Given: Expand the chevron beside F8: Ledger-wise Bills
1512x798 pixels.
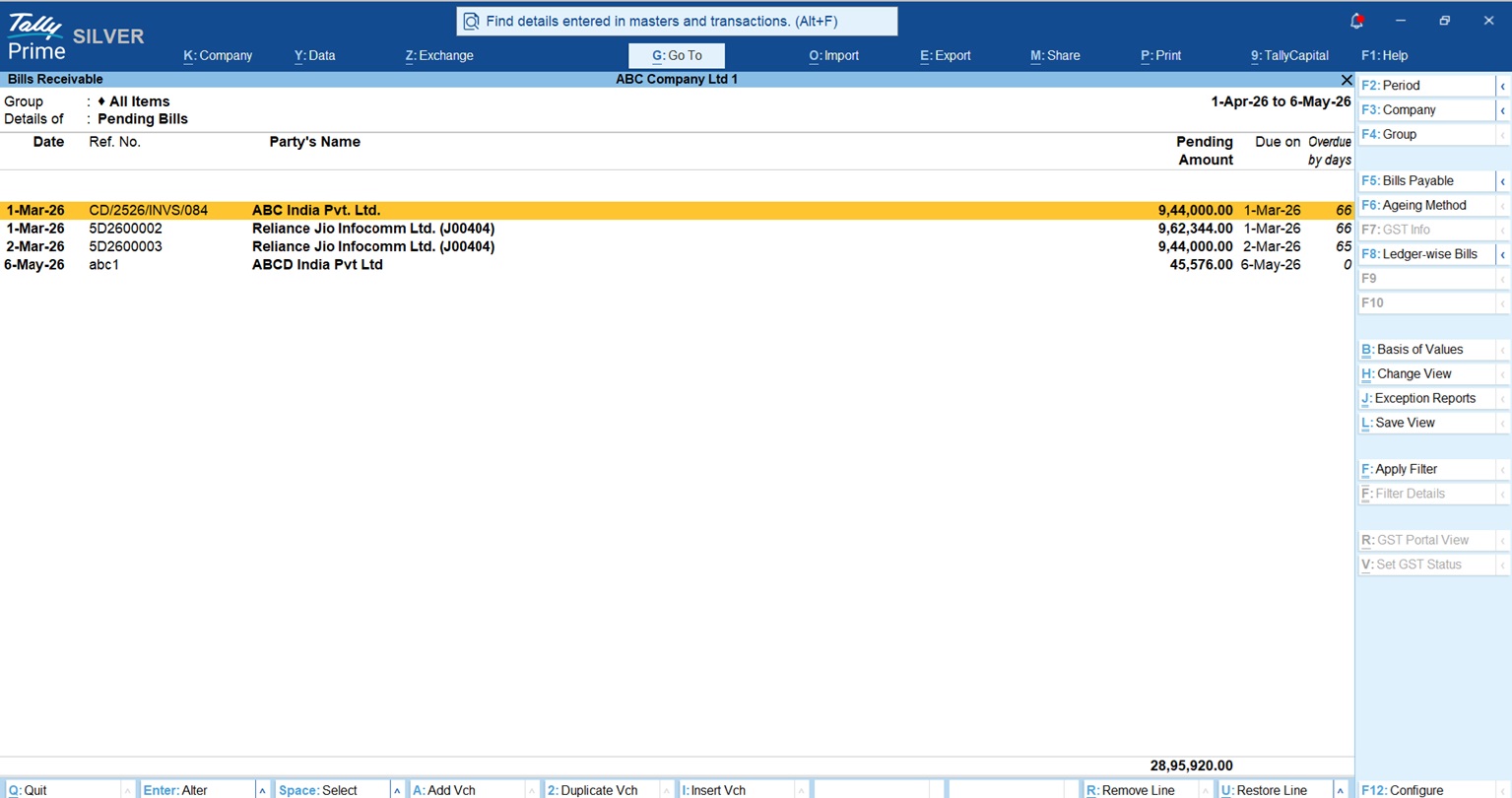Looking at the screenshot, I should tap(1503, 255).
